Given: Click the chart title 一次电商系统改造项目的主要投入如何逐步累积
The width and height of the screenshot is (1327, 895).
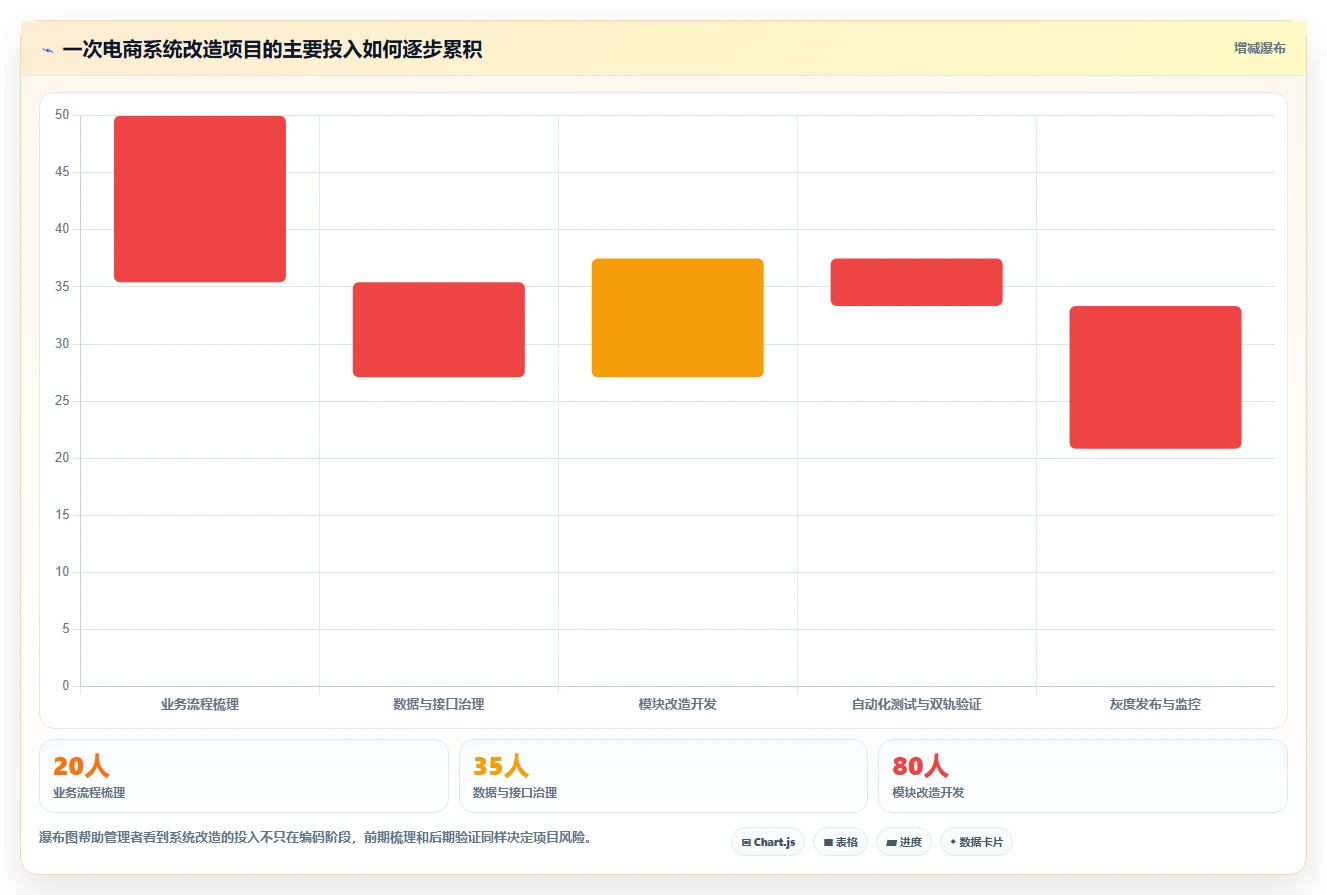Looking at the screenshot, I should [272, 49].
